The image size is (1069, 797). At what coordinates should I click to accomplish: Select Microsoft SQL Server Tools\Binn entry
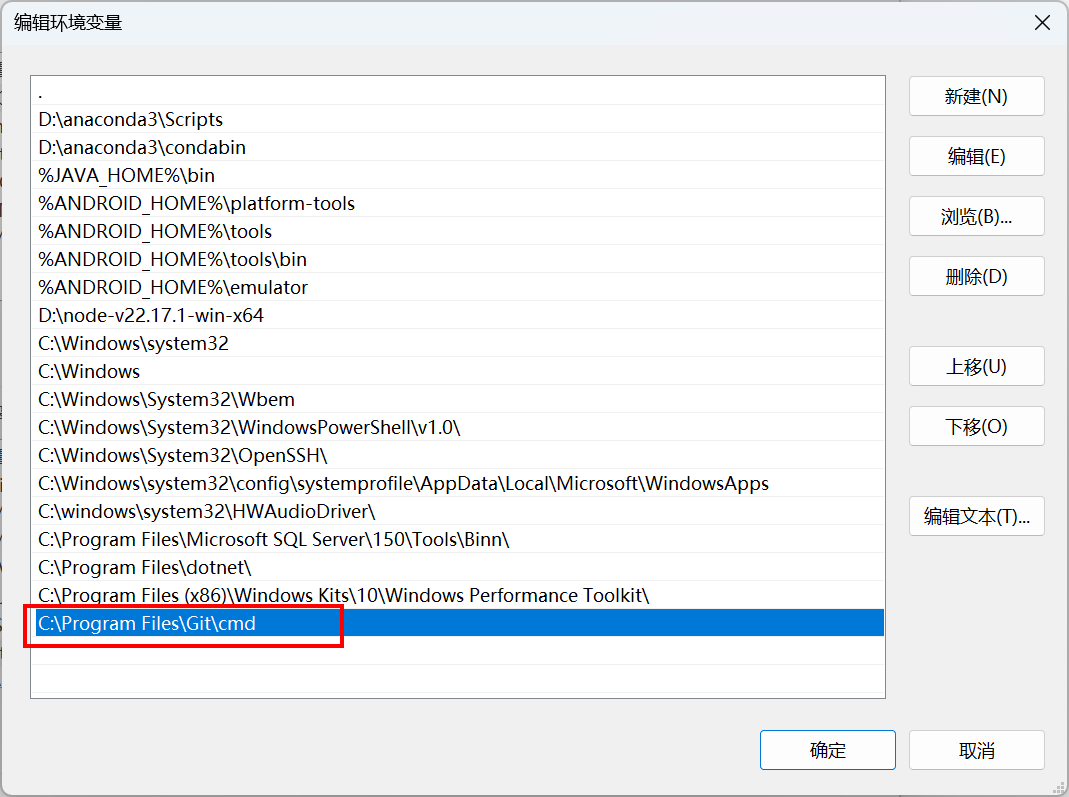click(x=457, y=539)
